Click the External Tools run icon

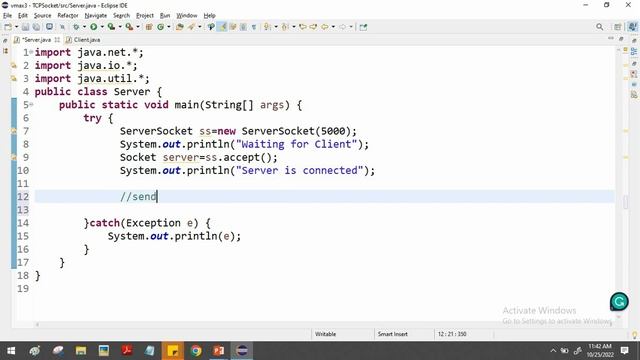(129, 27)
